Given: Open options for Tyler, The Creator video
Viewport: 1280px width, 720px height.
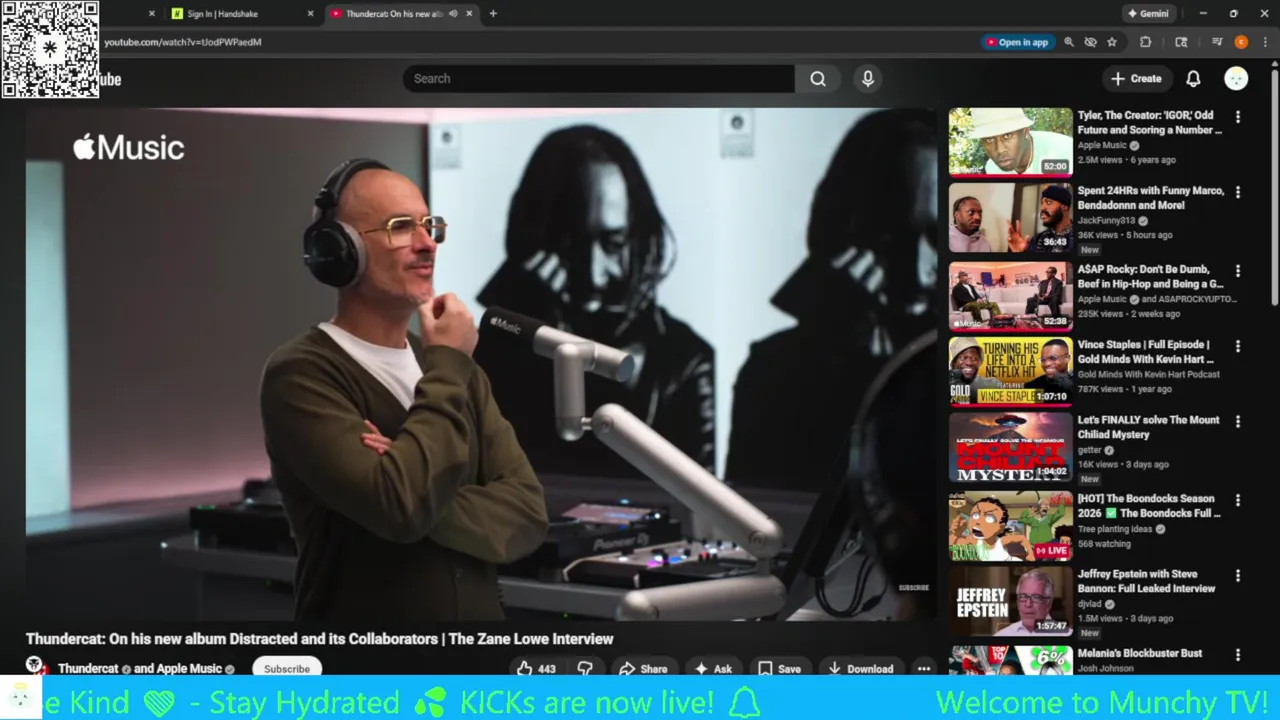Looking at the screenshot, I should pyautogui.click(x=1238, y=117).
